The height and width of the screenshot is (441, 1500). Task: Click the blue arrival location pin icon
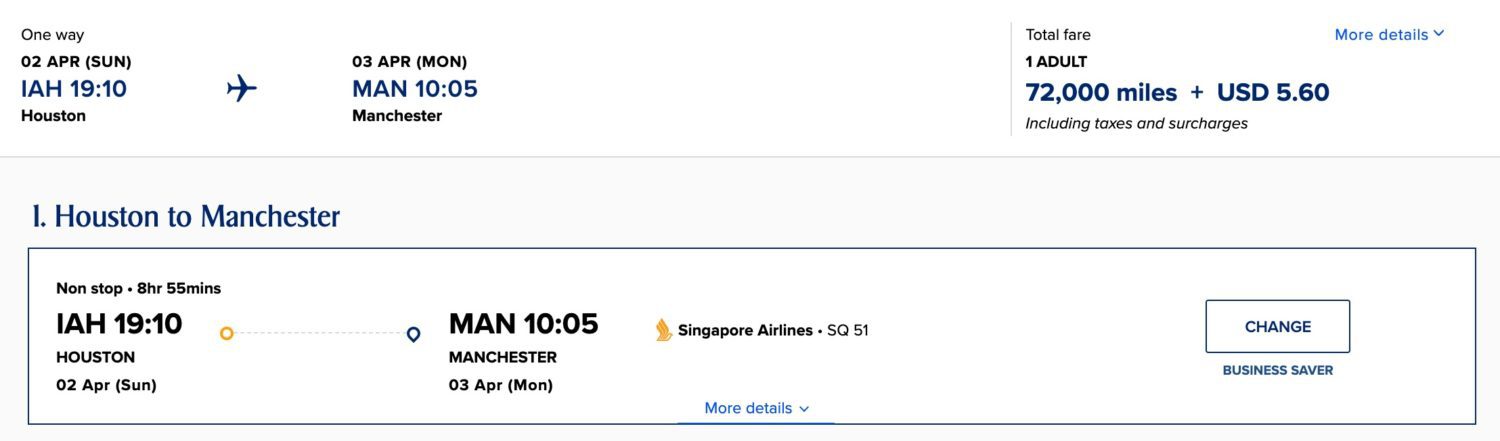[413, 334]
